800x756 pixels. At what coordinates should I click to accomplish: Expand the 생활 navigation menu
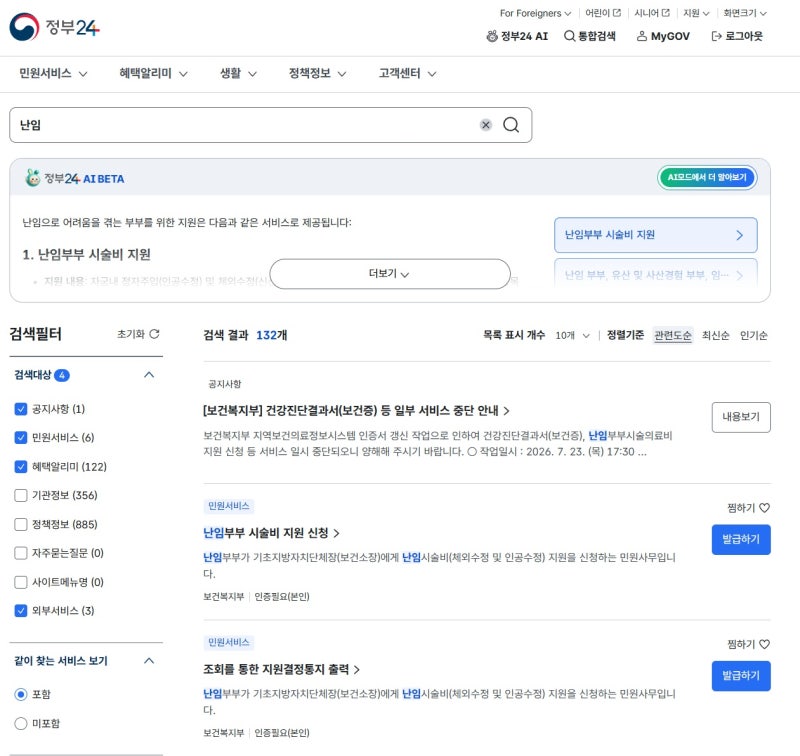click(238, 73)
